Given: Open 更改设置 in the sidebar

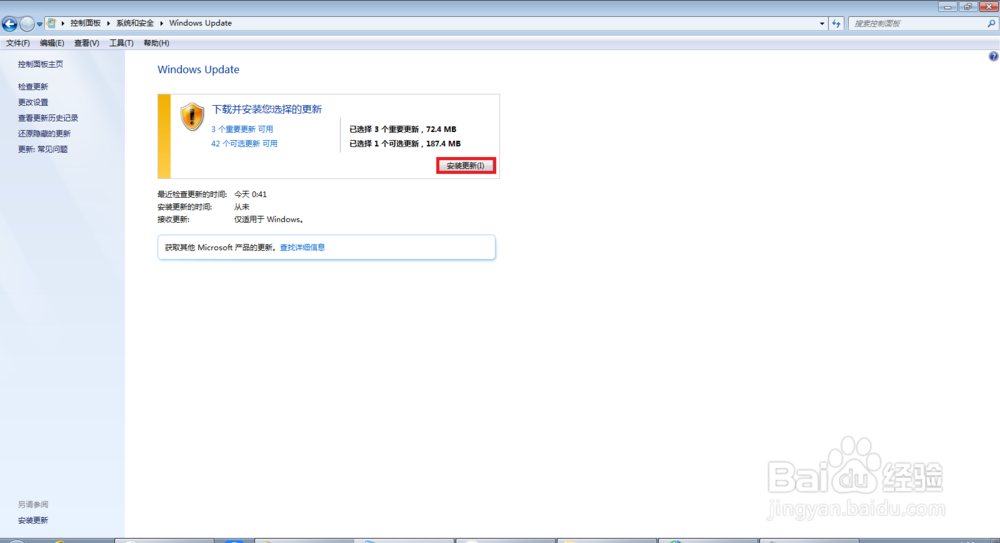Looking at the screenshot, I should coord(33,102).
